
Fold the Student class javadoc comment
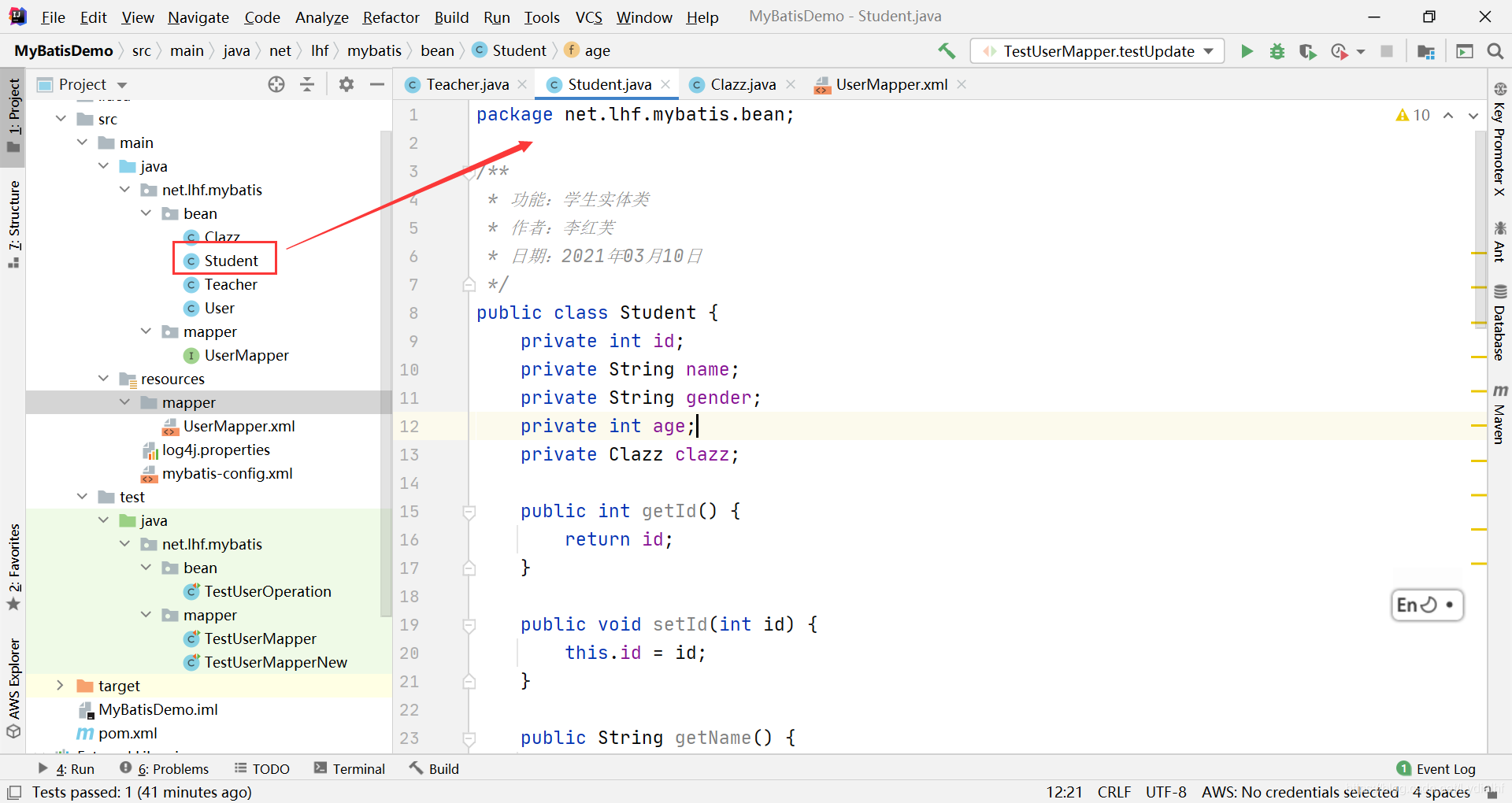469,172
